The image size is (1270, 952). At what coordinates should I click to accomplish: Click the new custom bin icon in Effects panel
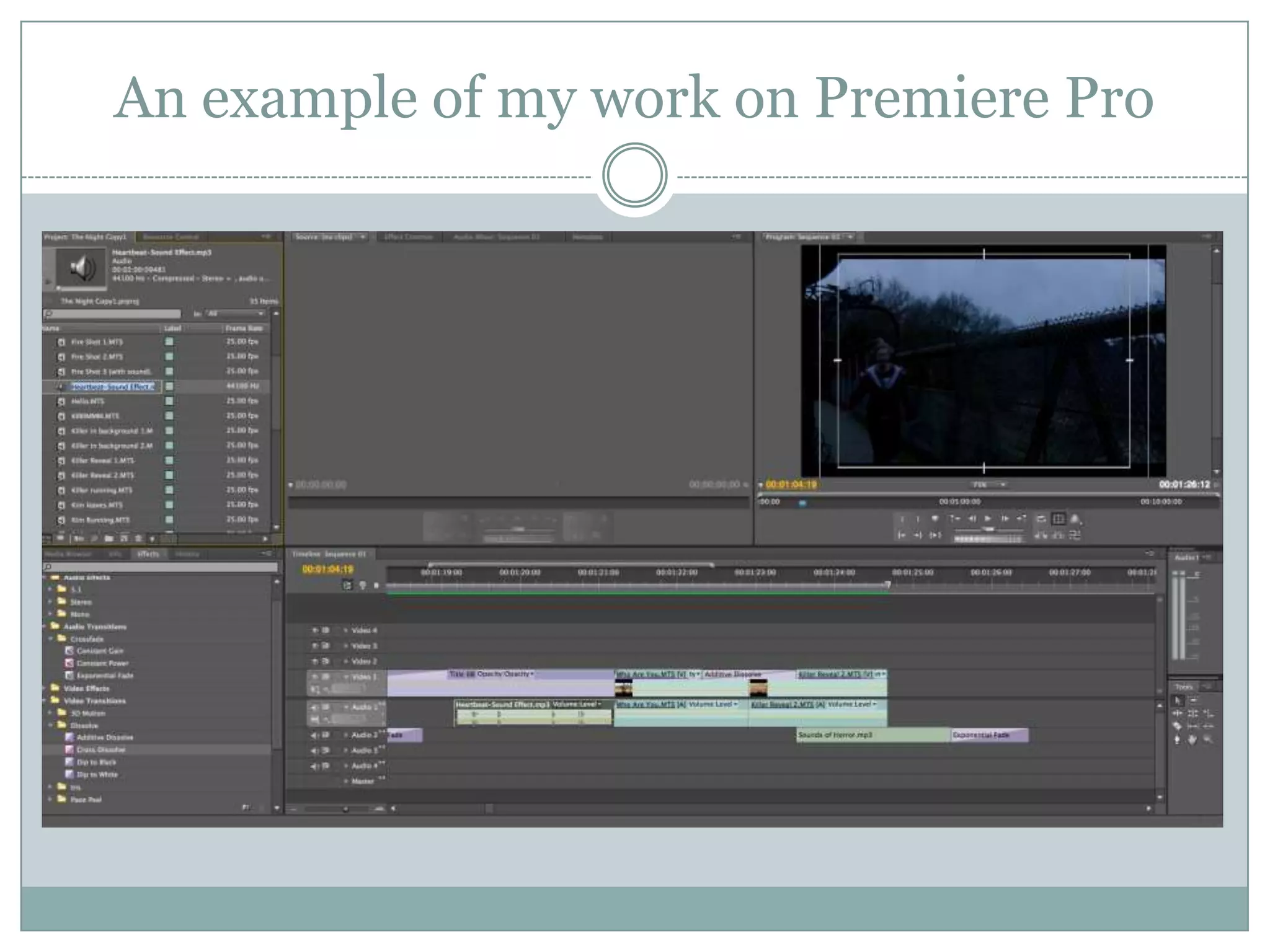coord(246,807)
